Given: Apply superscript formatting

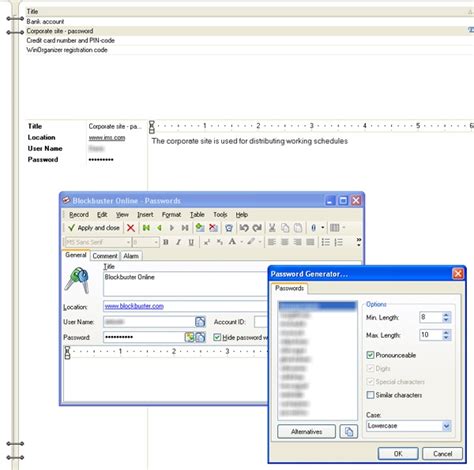Looking at the screenshot, I should [207, 242].
